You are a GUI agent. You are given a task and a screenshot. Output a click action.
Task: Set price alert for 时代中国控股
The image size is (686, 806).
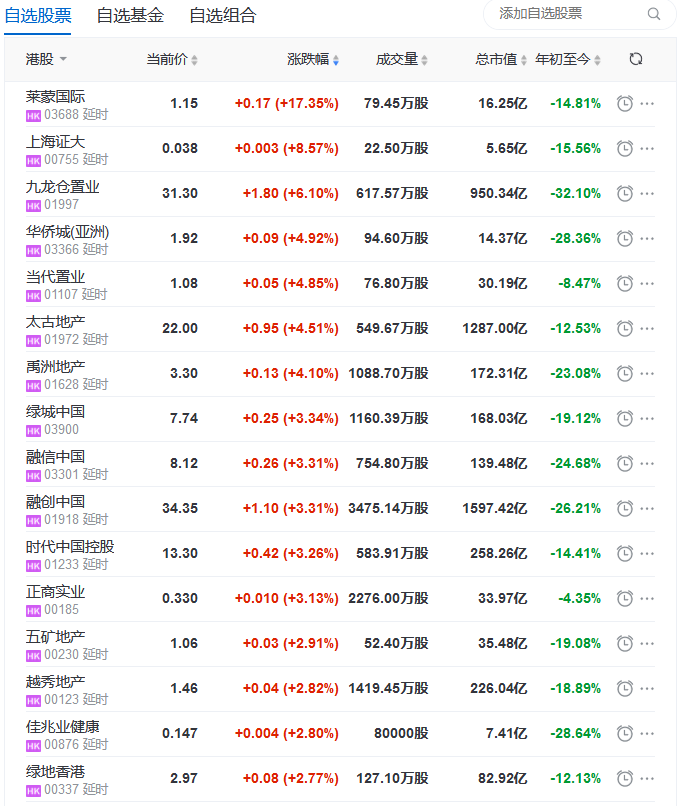coord(624,554)
